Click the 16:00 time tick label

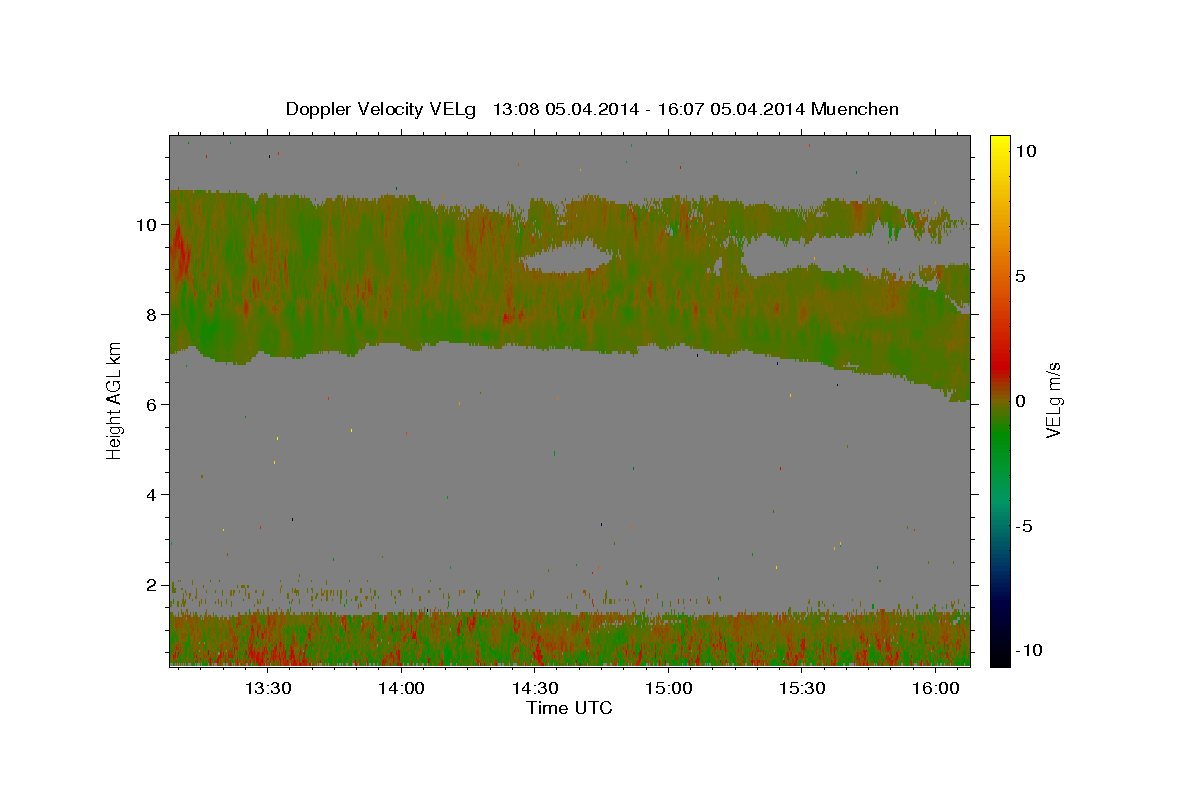tap(935, 688)
